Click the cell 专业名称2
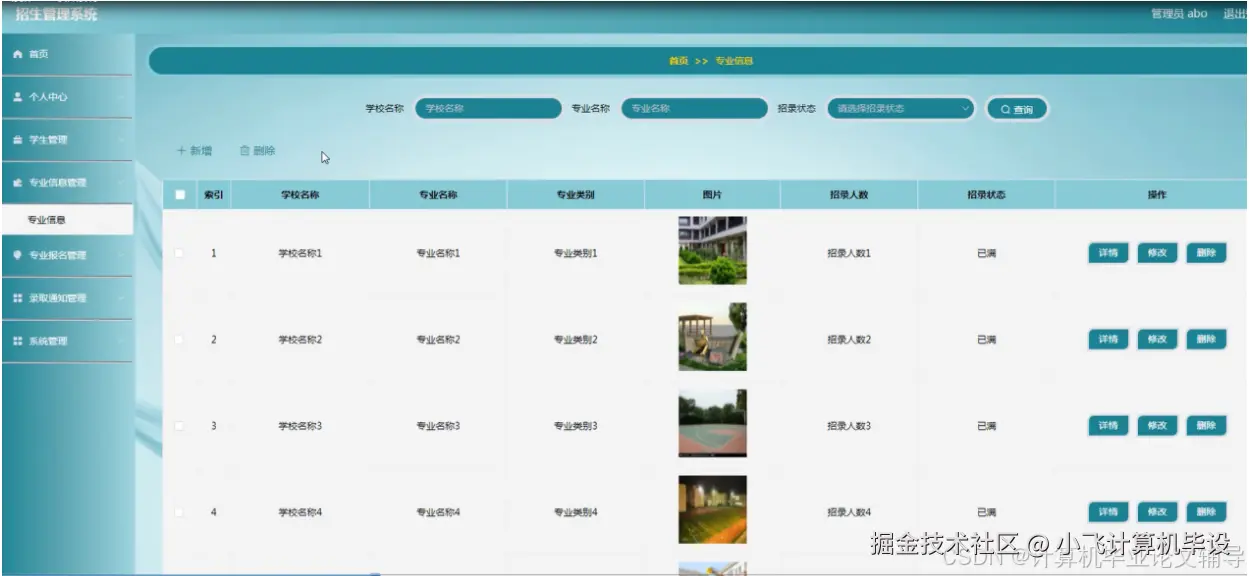 (438, 340)
